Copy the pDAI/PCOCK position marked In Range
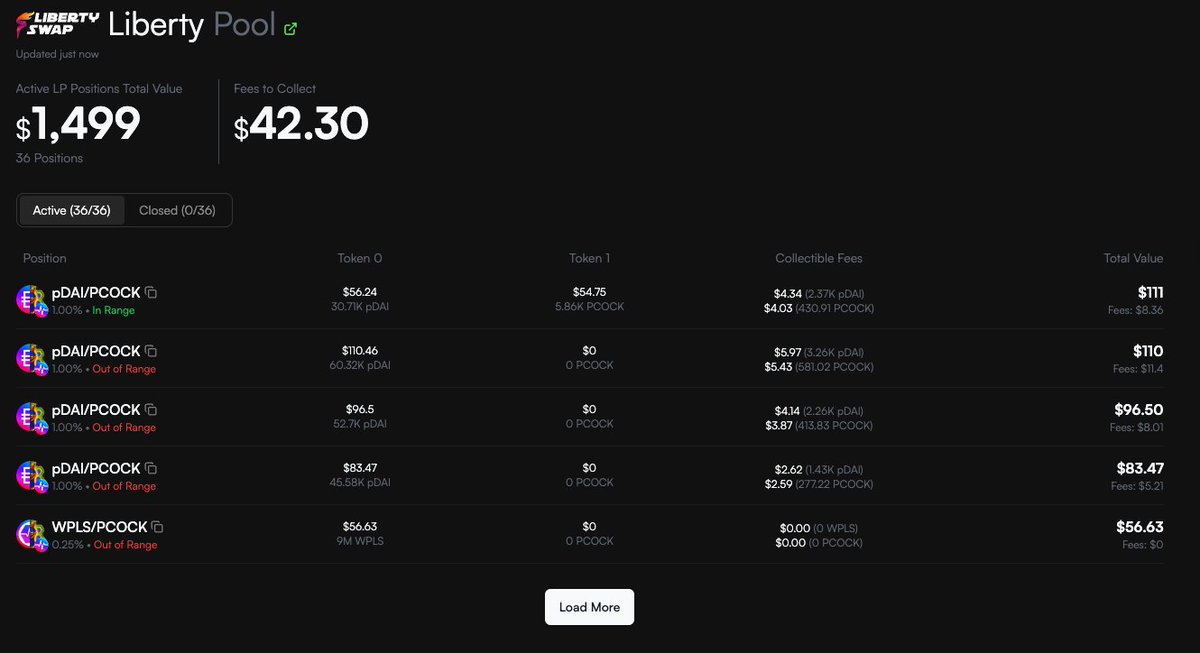 click(151, 293)
